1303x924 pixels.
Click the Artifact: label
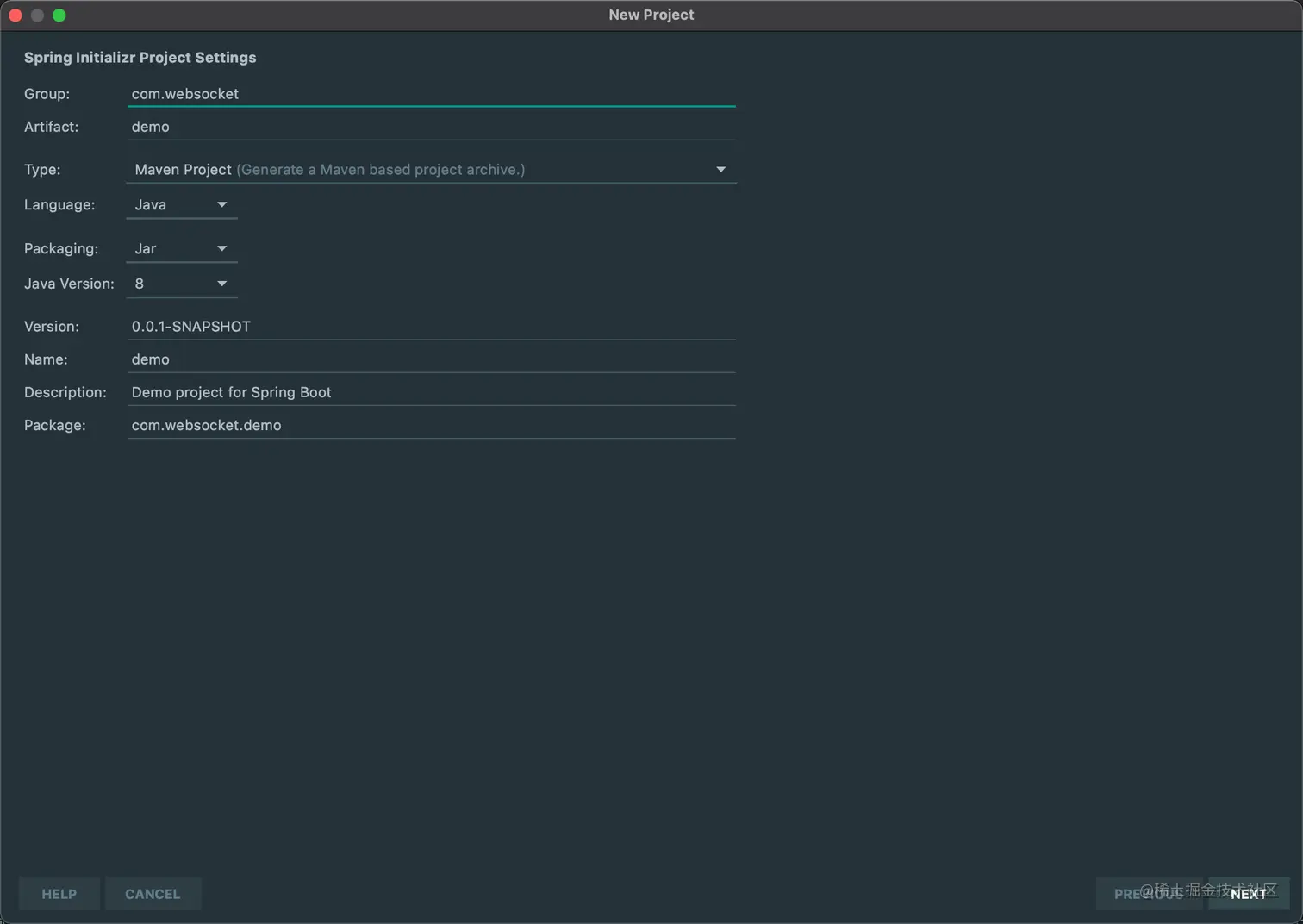[51, 126]
